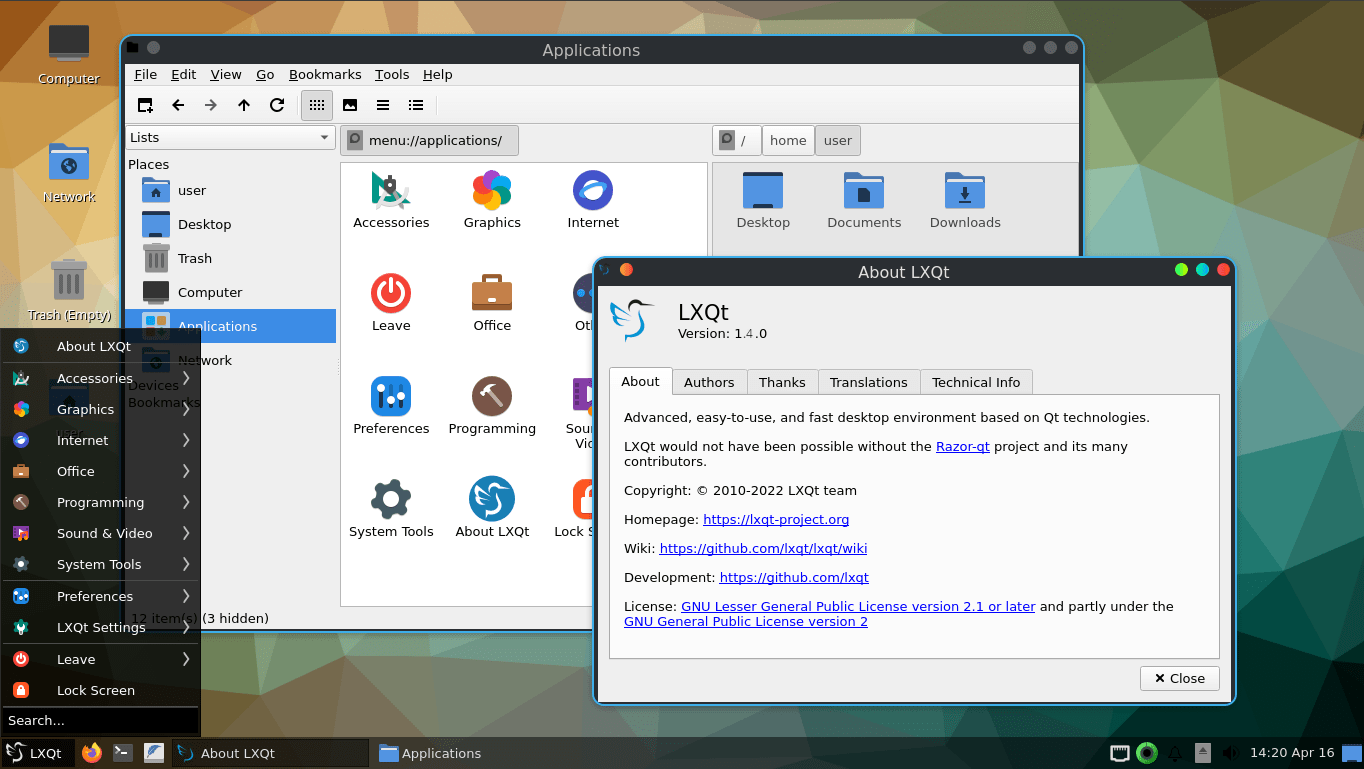The width and height of the screenshot is (1364, 769).
Task: Navigate back in the Applications view
Action: pyautogui.click(x=178, y=105)
